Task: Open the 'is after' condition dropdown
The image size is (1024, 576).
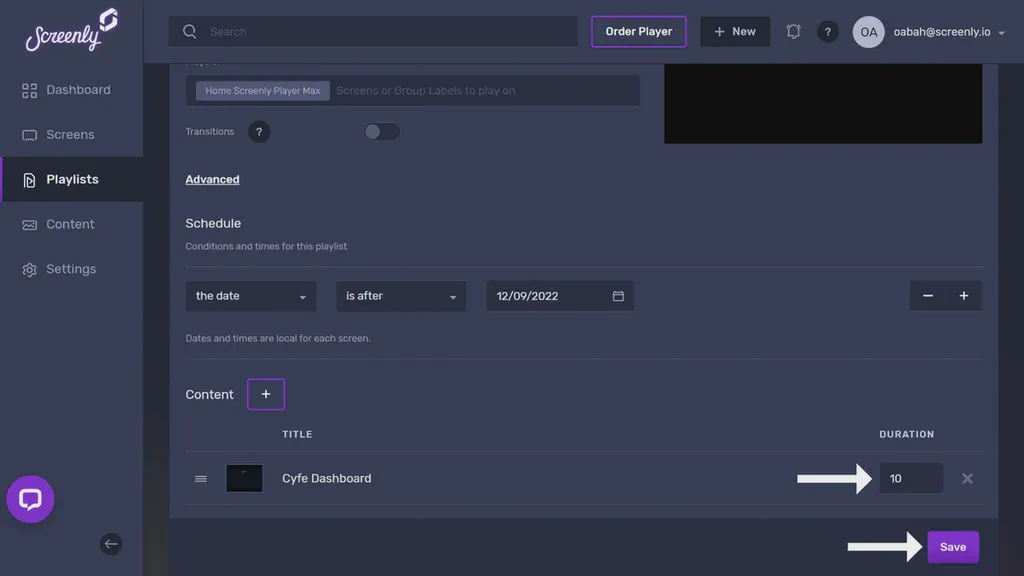Action: [400, 295]
